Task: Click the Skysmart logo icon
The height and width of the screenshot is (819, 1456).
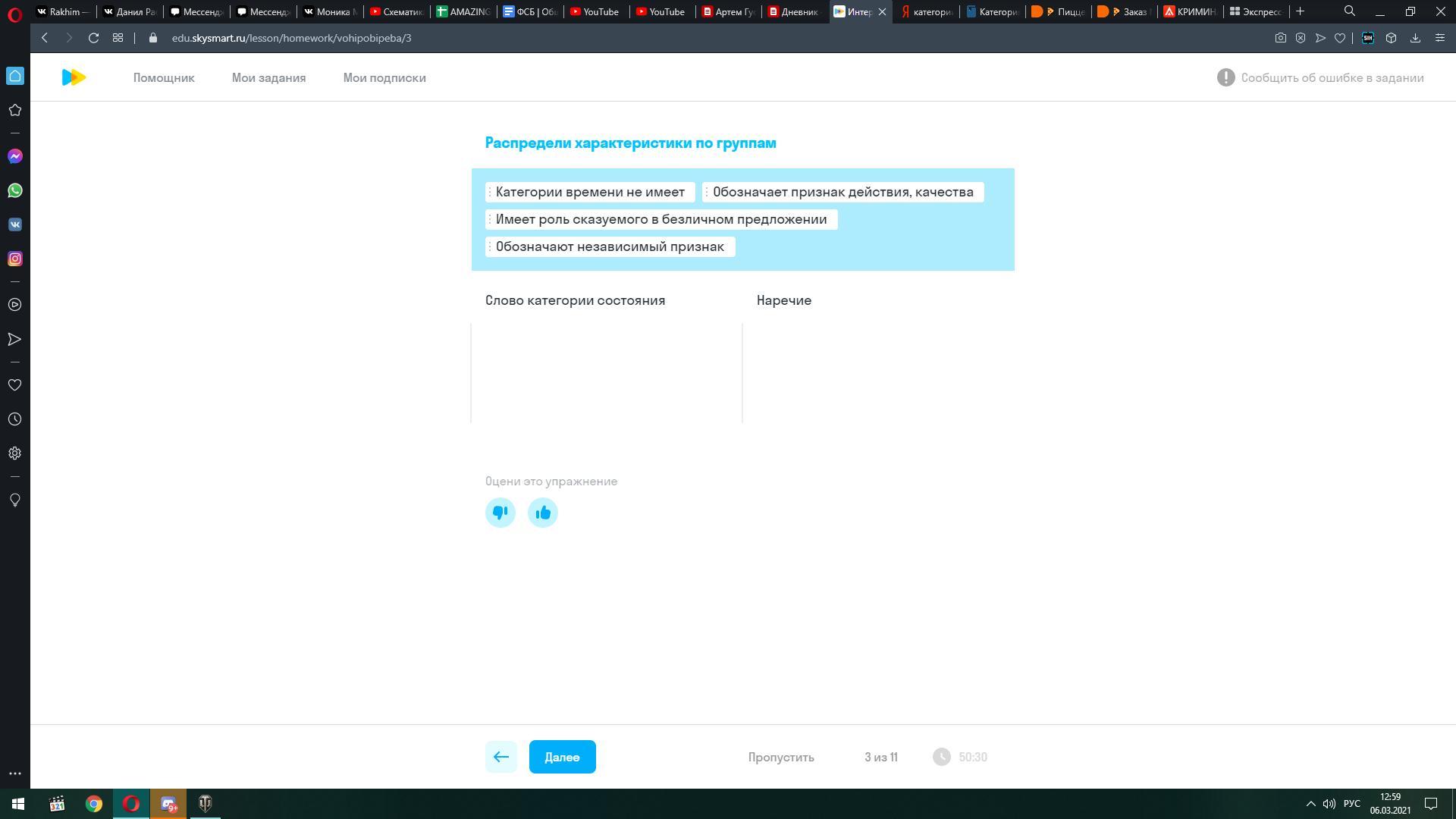Action: (x=74, y=77)
